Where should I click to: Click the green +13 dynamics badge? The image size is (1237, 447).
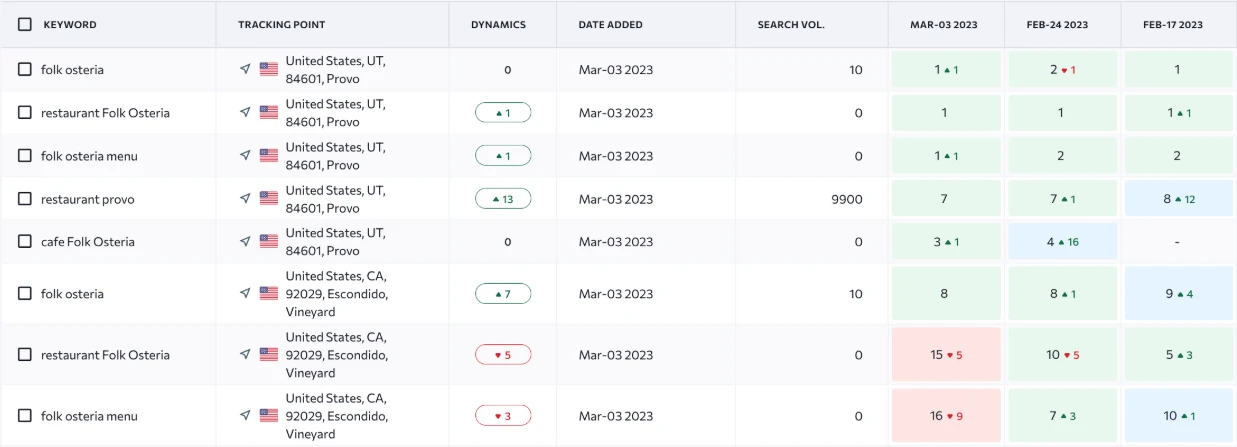(503, 199)
